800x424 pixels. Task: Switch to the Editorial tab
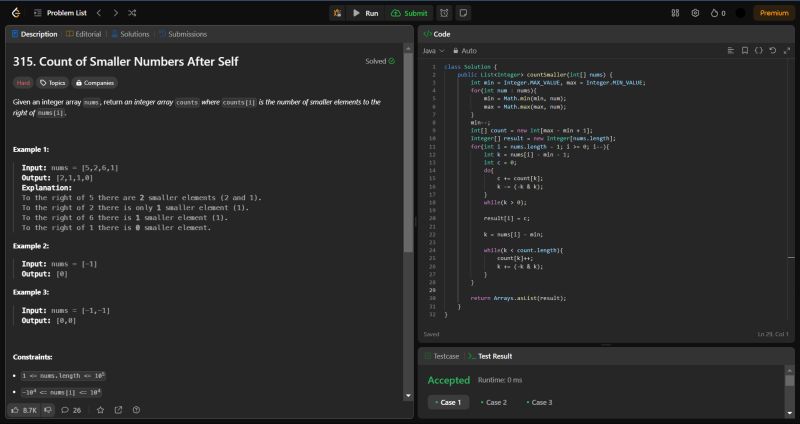coord(84,34)
